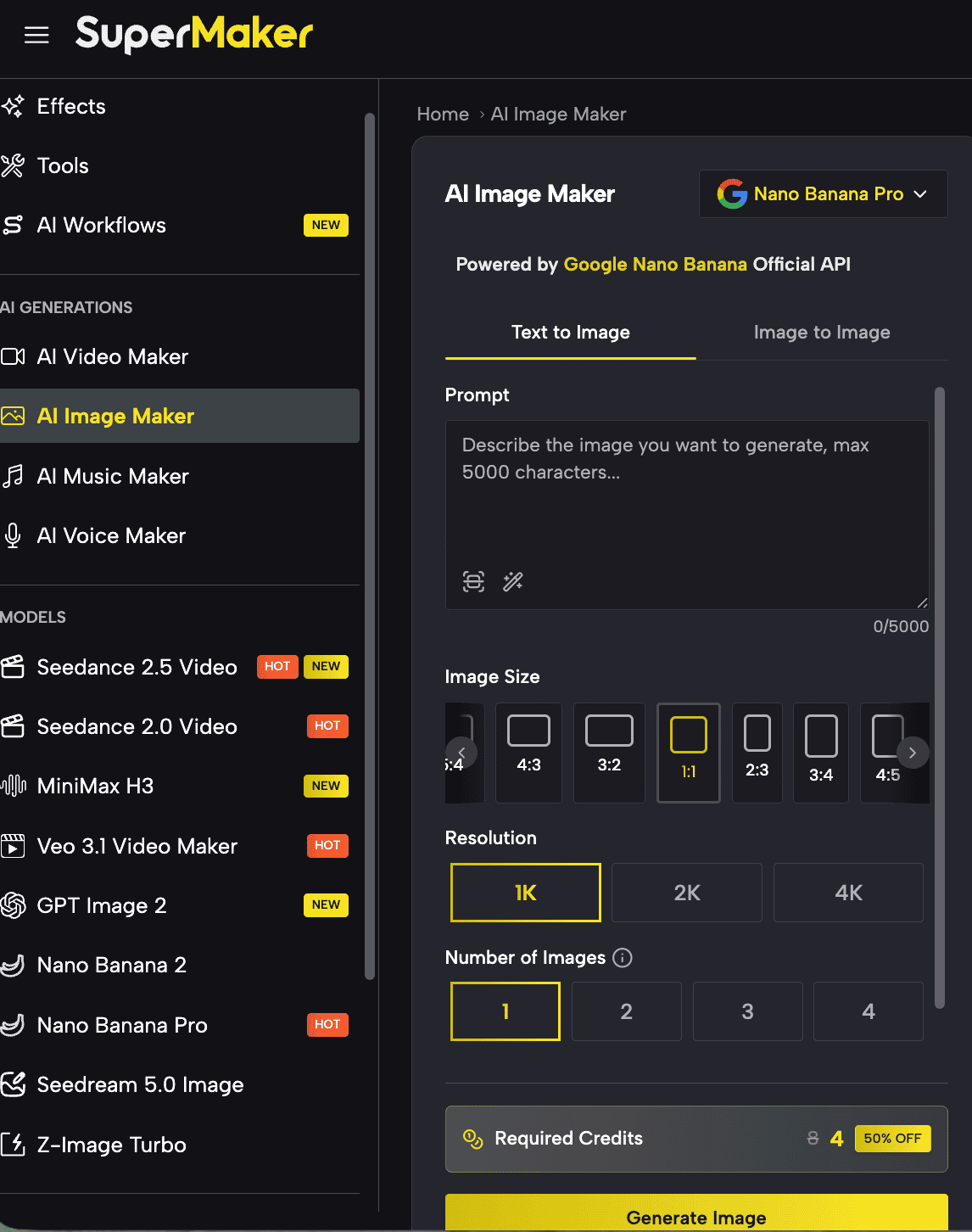Click the MiniMax H3 waveform icon

13,786
